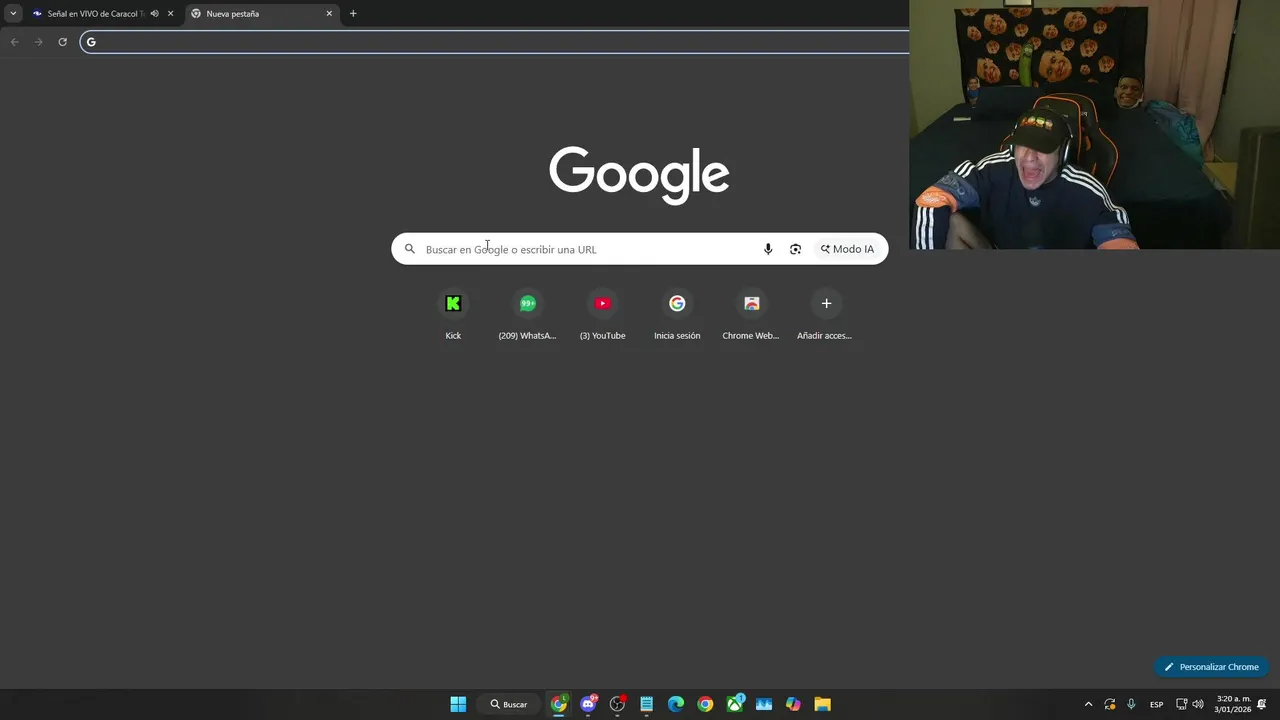Go back with the browser back arrow

tap(14, 42)
